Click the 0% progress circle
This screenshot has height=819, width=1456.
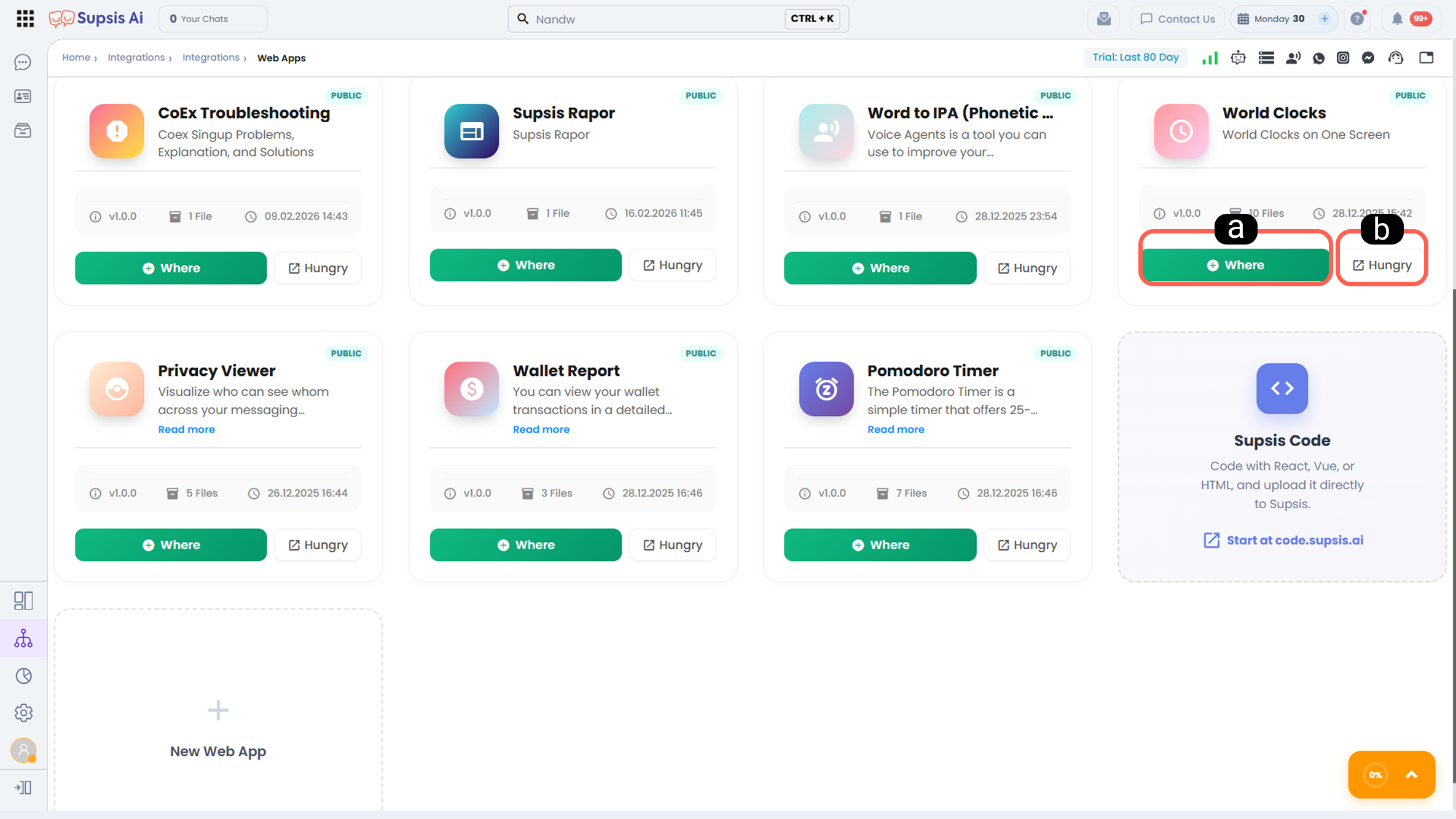click(x=1376, y=775)
